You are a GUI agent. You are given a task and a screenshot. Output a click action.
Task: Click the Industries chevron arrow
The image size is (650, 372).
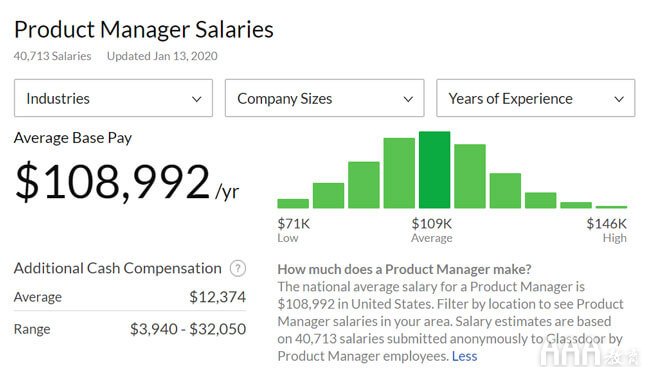point(196,100)
